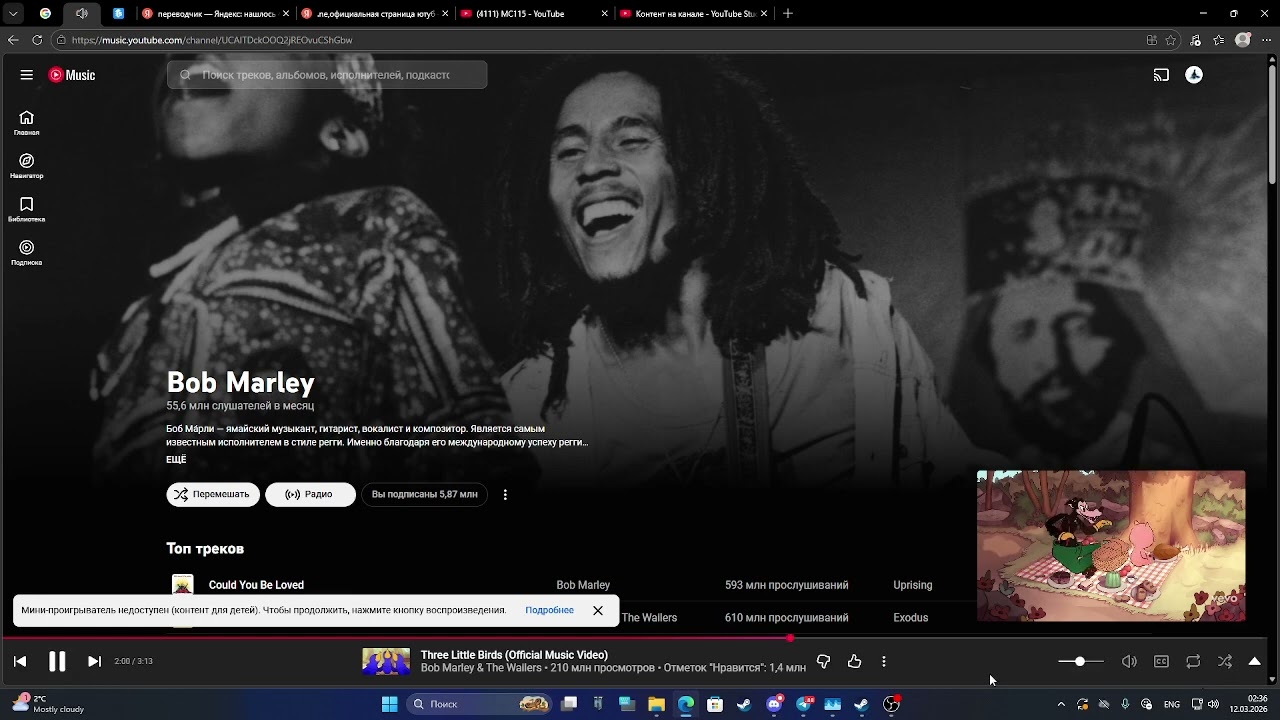Click the cast to device icon
This screenshot has height=720, width=1280.
click(x=1161, y=75)
